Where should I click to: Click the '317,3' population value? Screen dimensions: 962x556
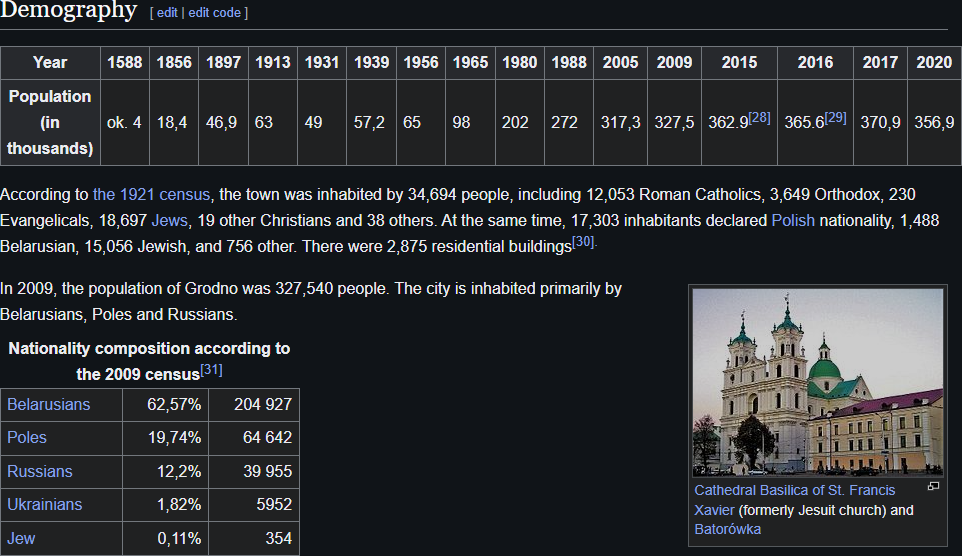coord(620,122)
